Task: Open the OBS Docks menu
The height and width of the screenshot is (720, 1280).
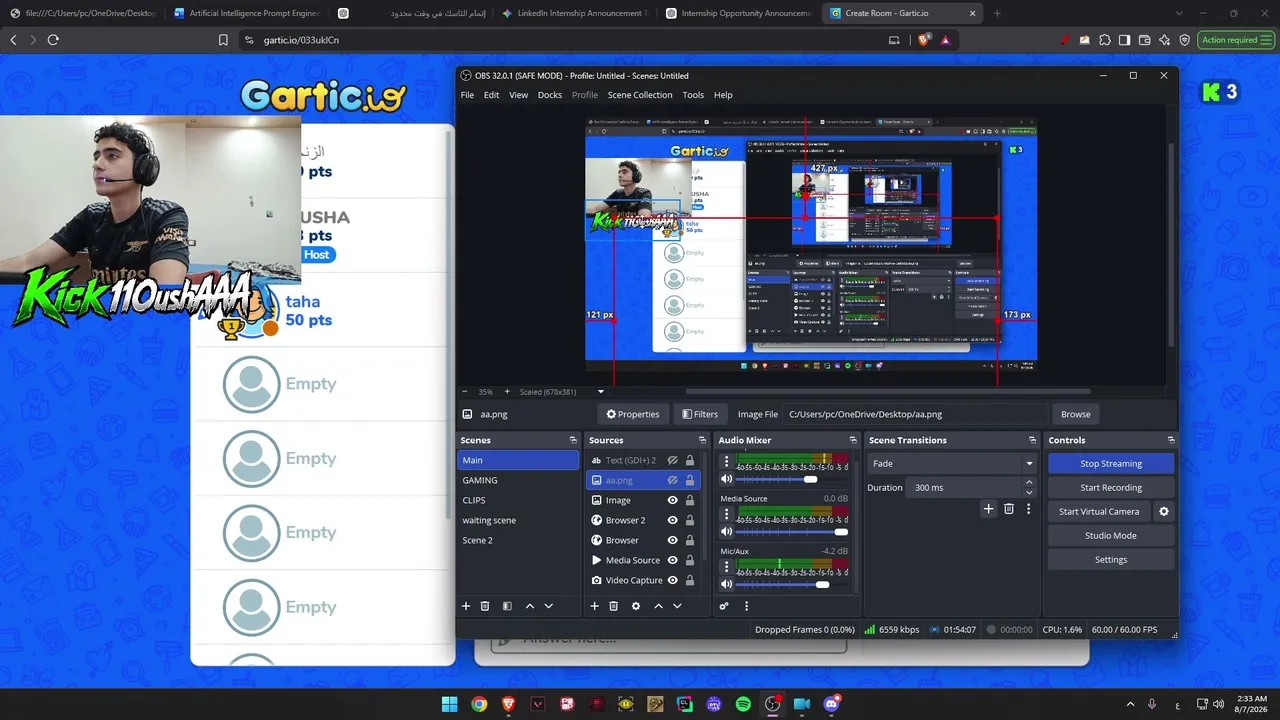Action: pyautogui.click(x=550, y=95)
